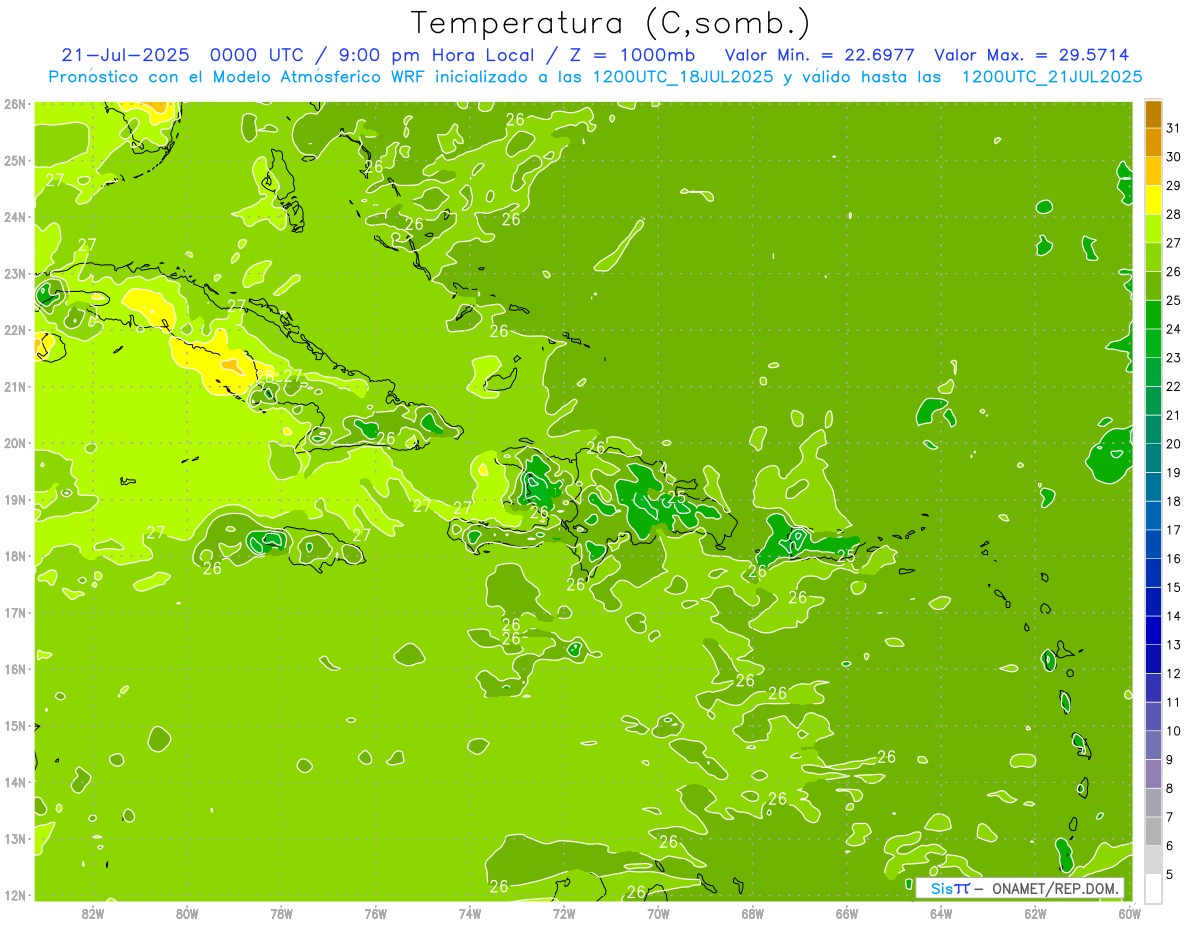Click the gray colorbar swatch between 6 and 7
Viewport: 1200px width, 927px height.
pos(1153,830)
